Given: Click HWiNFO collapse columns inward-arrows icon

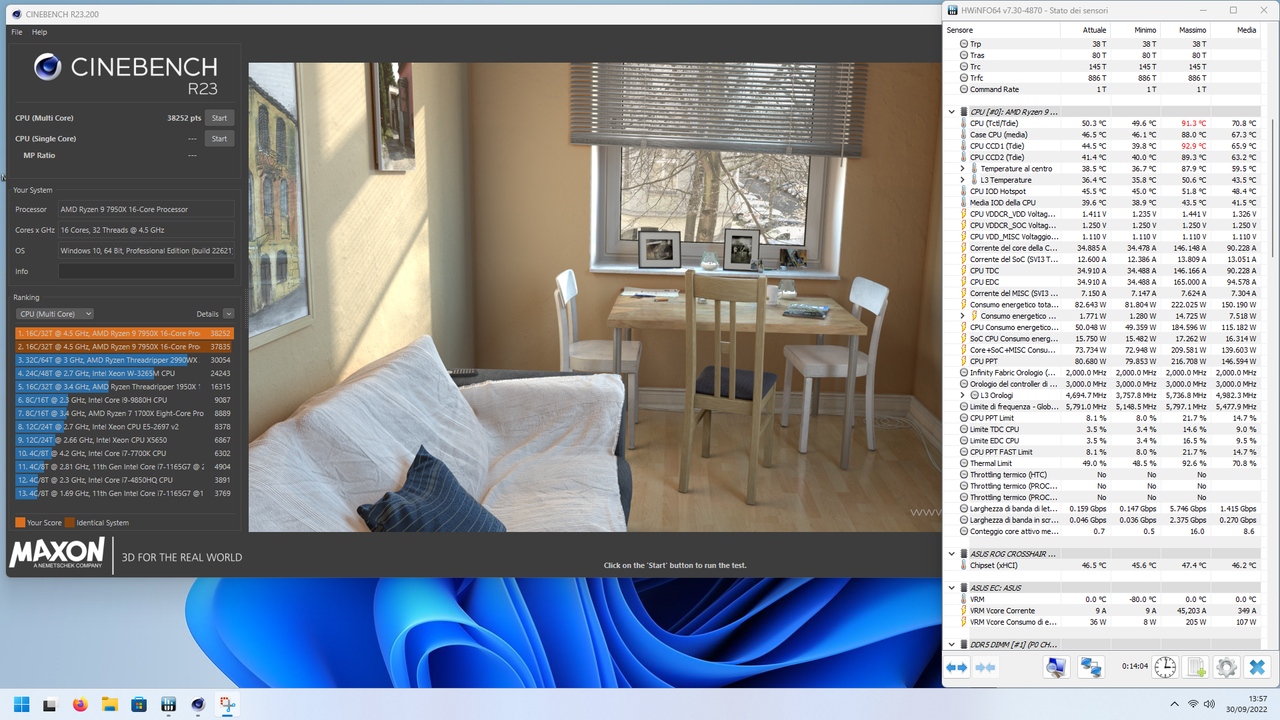Looking at the screenshot, I should 985,667.
